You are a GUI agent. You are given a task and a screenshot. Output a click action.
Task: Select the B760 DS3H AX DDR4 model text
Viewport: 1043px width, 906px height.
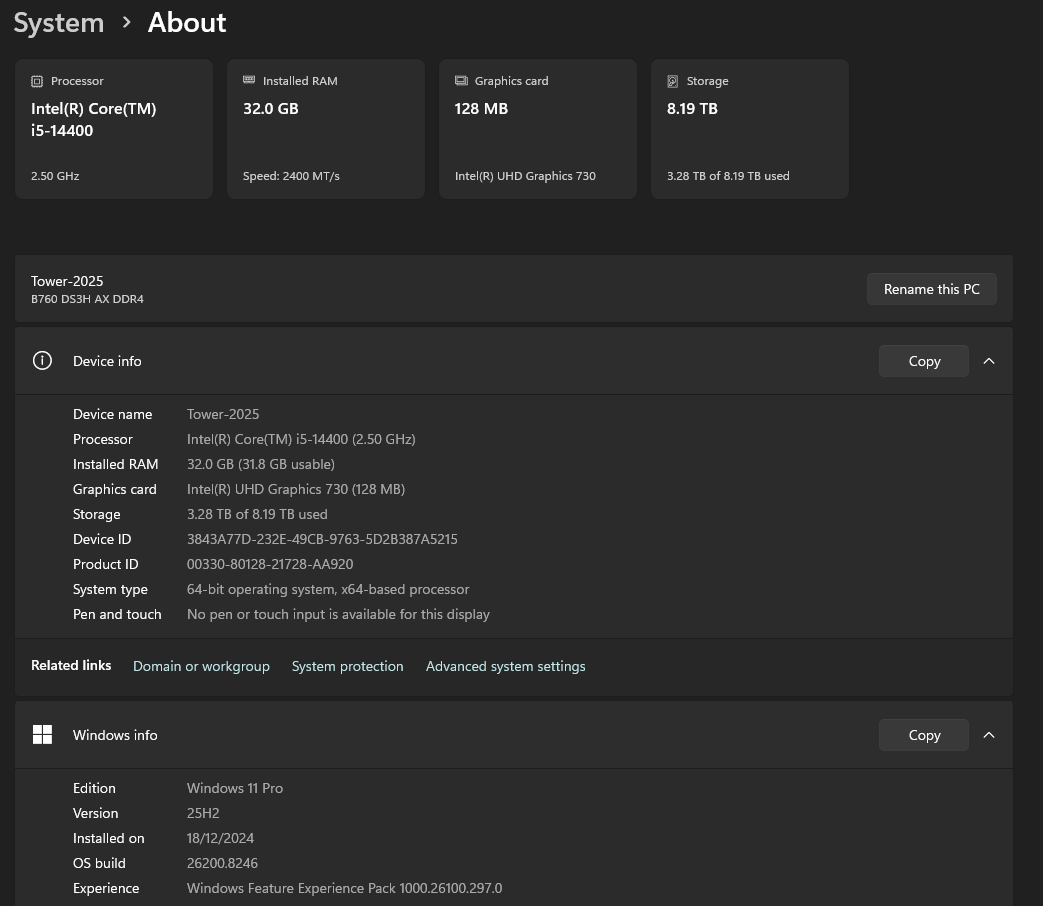pyautogui.click(x=87, y=299)
